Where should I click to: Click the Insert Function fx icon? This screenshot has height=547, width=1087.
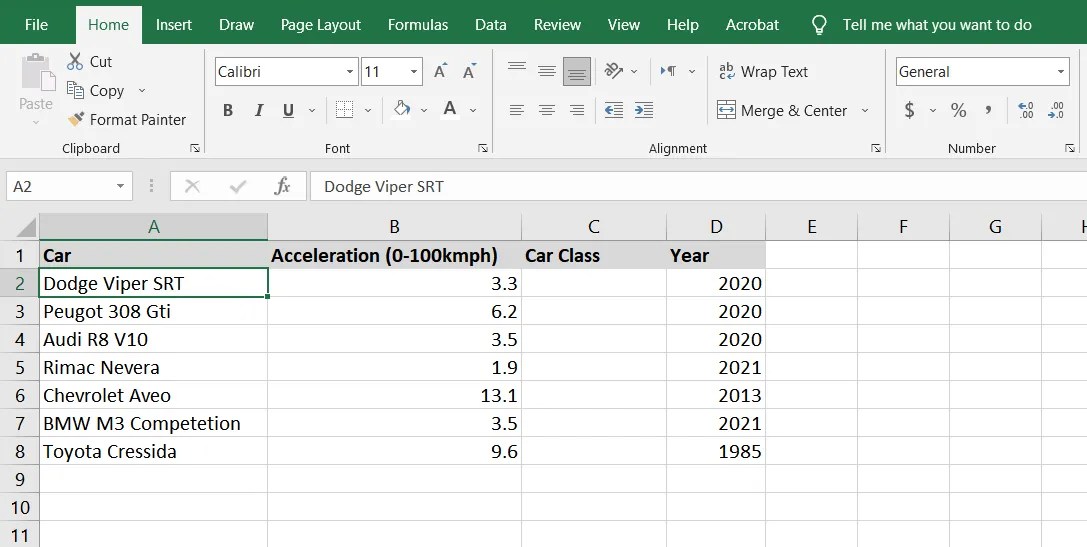[282, 186]
